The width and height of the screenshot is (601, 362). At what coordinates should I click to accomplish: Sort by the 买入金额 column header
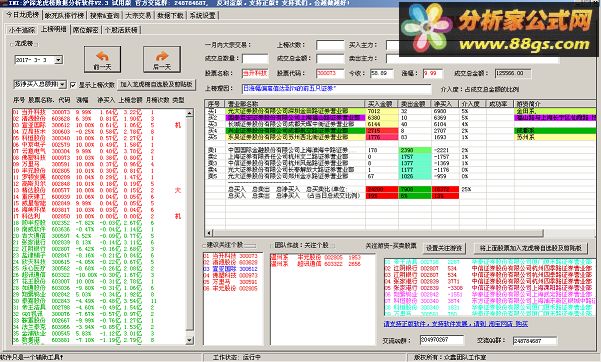pyautogui.click(x=381, y=104)
